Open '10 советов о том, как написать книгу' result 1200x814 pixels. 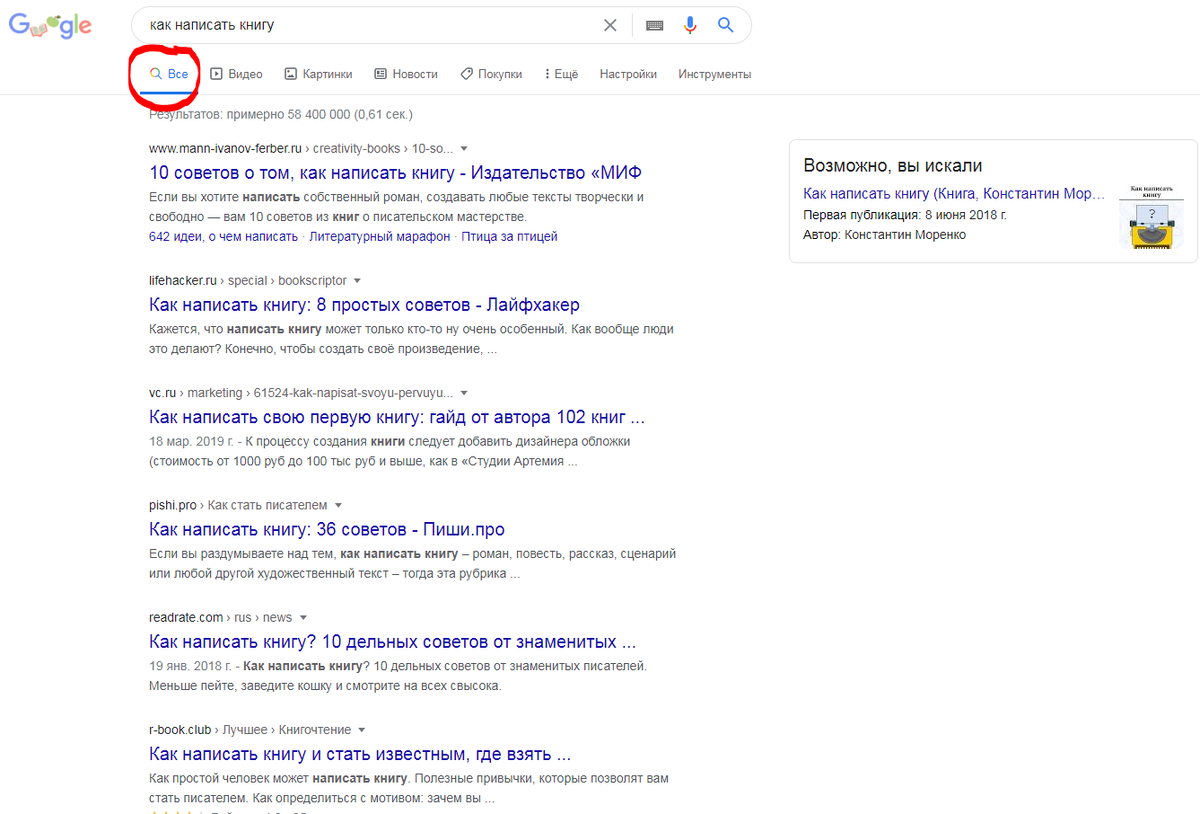(395, 173)
